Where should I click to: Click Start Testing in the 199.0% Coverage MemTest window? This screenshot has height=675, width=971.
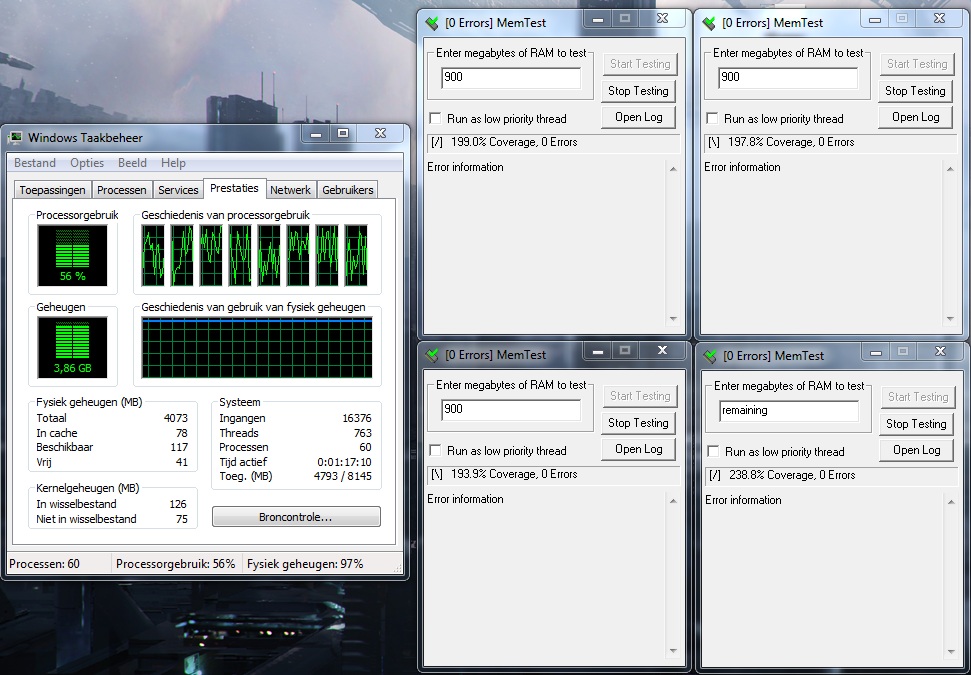tap(640, 64)
